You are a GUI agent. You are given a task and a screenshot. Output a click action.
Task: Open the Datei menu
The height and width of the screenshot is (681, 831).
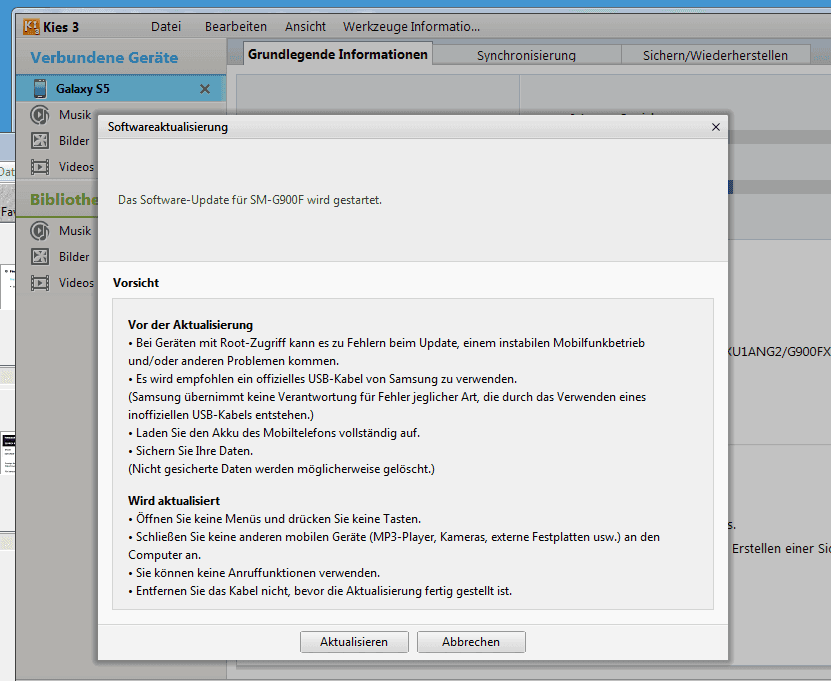166,26
